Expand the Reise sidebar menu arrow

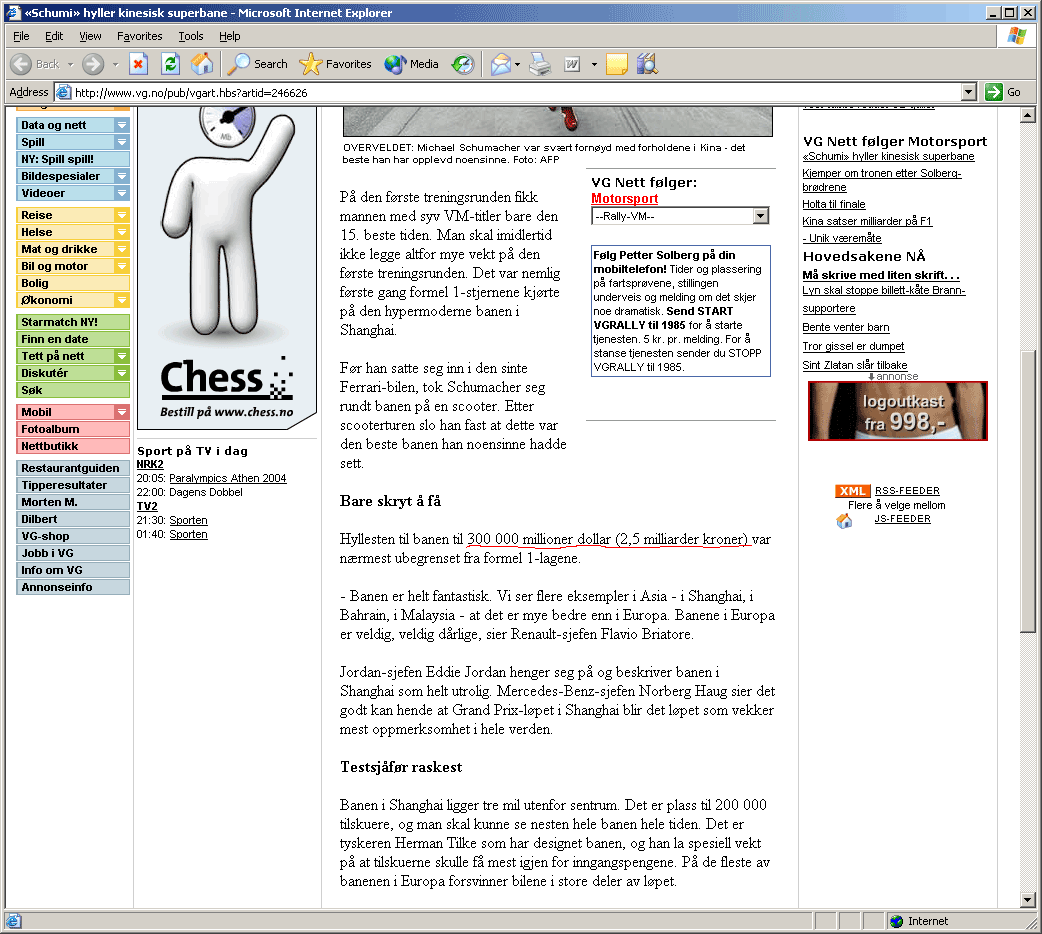click(x=122, y=215)
